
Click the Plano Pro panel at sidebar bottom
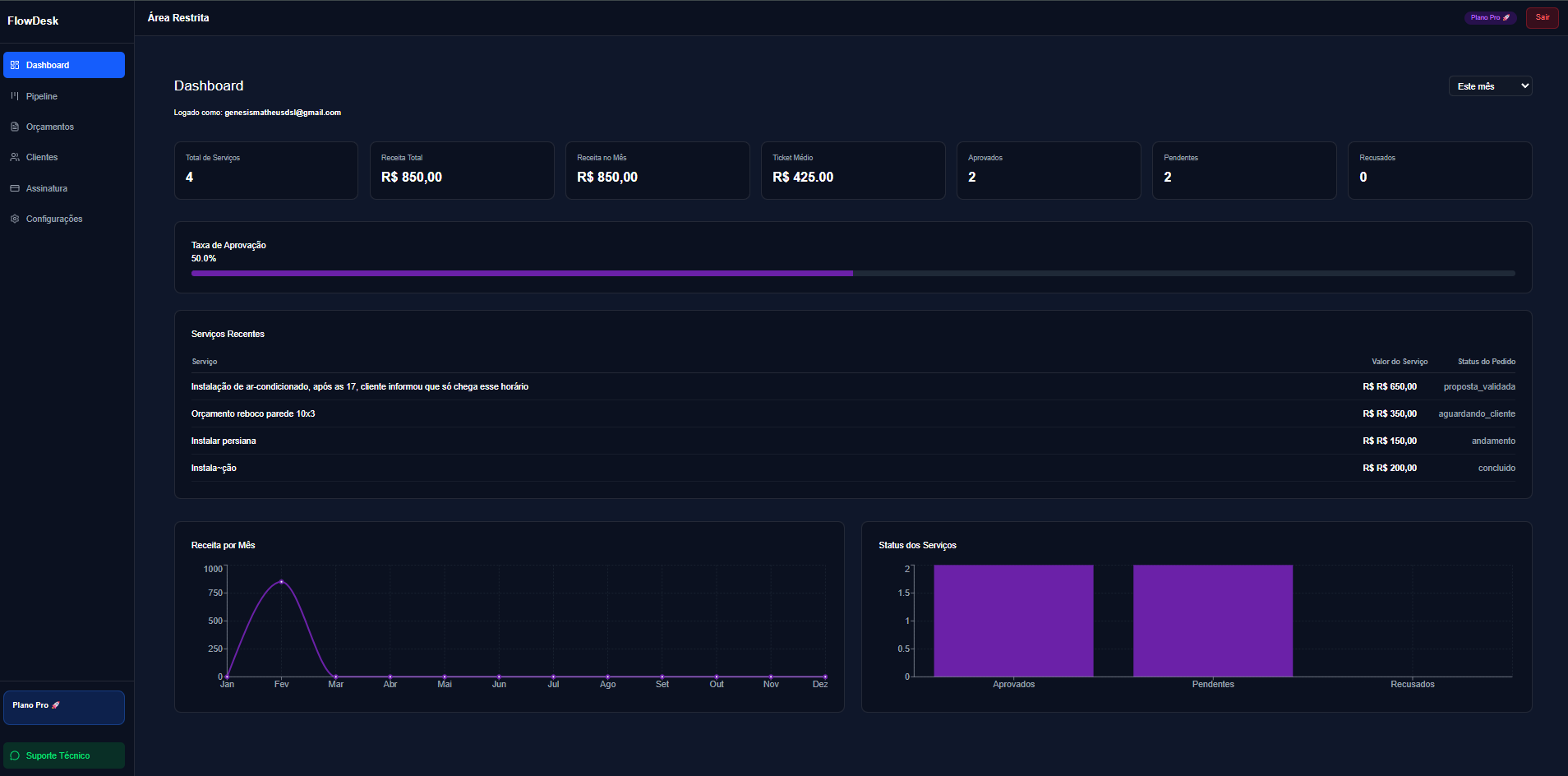(x=63, y=707)
